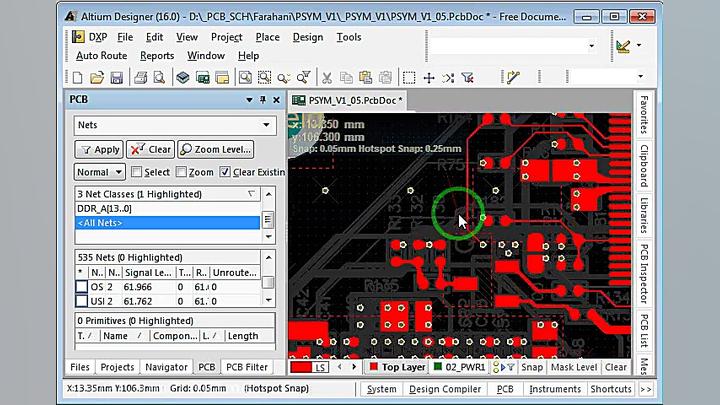The image size is (720, 405).
Task: Click the drawing tool icon at top right
Action: pos(623,45)
